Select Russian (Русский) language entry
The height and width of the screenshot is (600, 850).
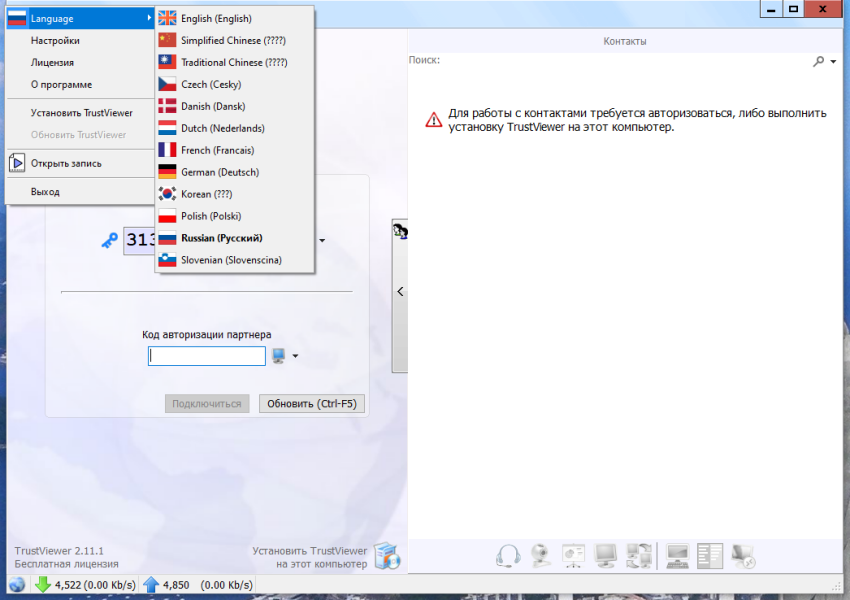[235, 238]
